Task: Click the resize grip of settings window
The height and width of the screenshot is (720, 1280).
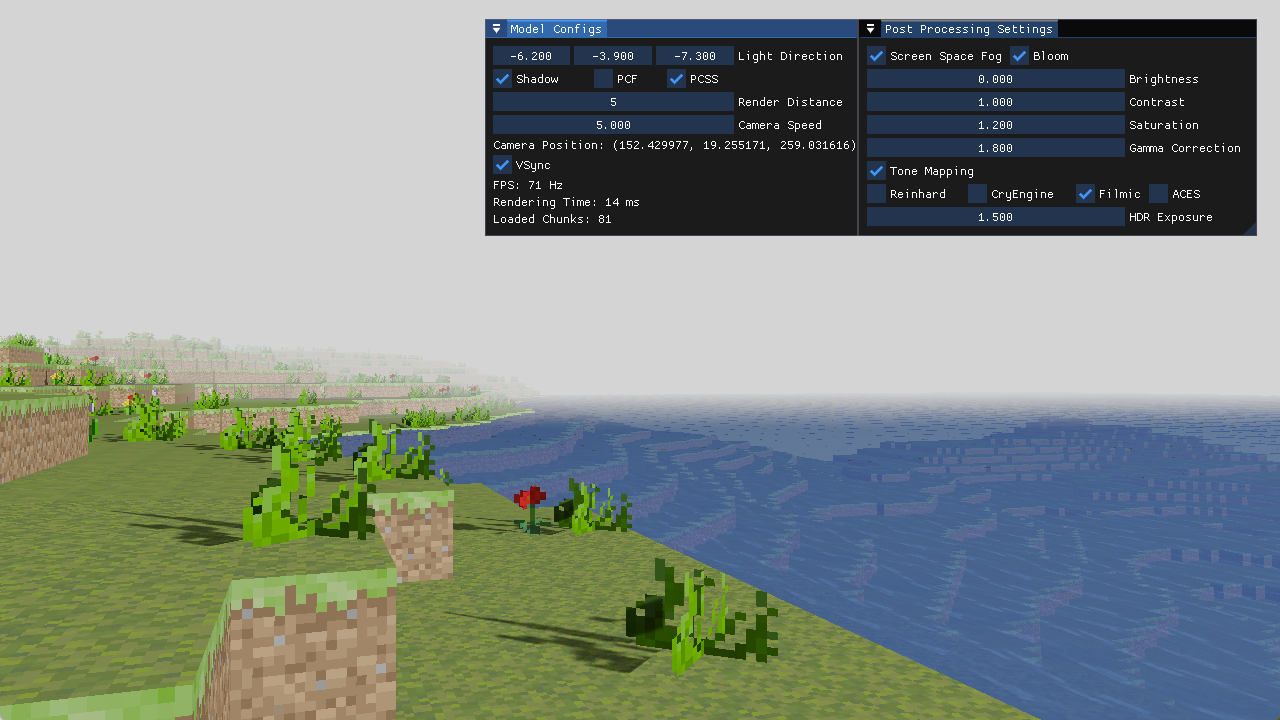Action: click(1250, 230)
